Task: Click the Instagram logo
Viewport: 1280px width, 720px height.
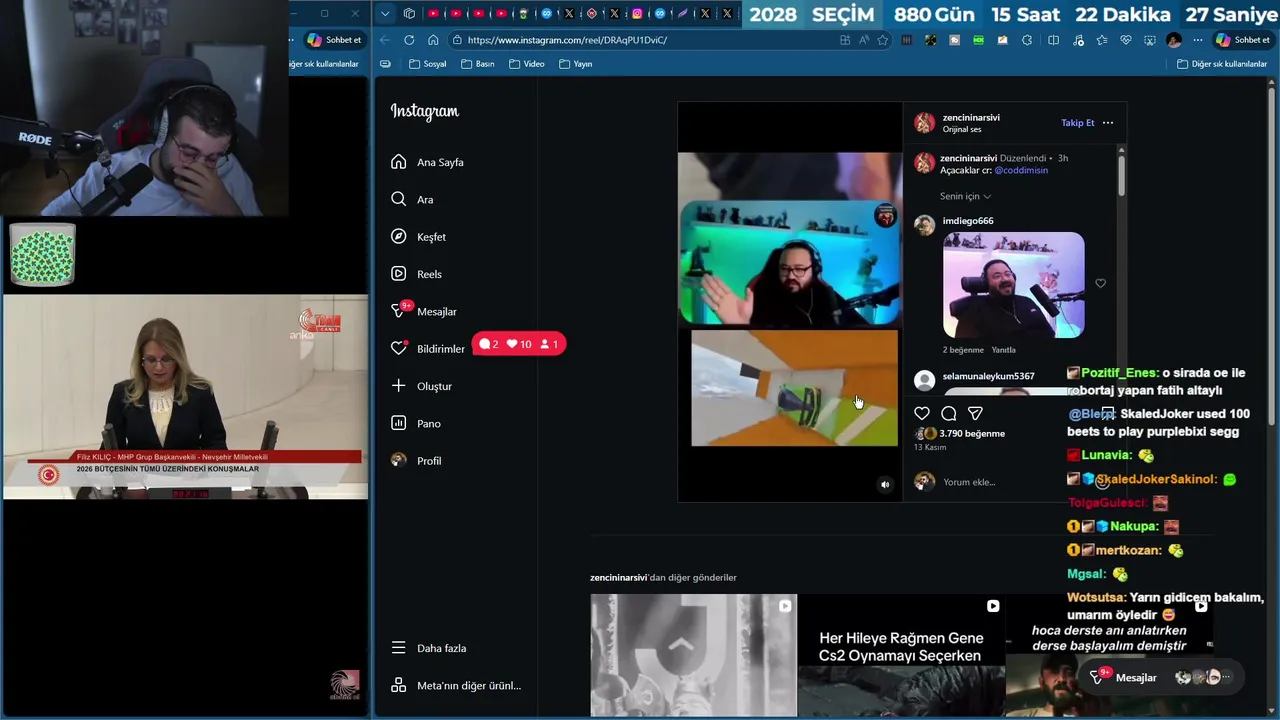Action: click(425, 111)
